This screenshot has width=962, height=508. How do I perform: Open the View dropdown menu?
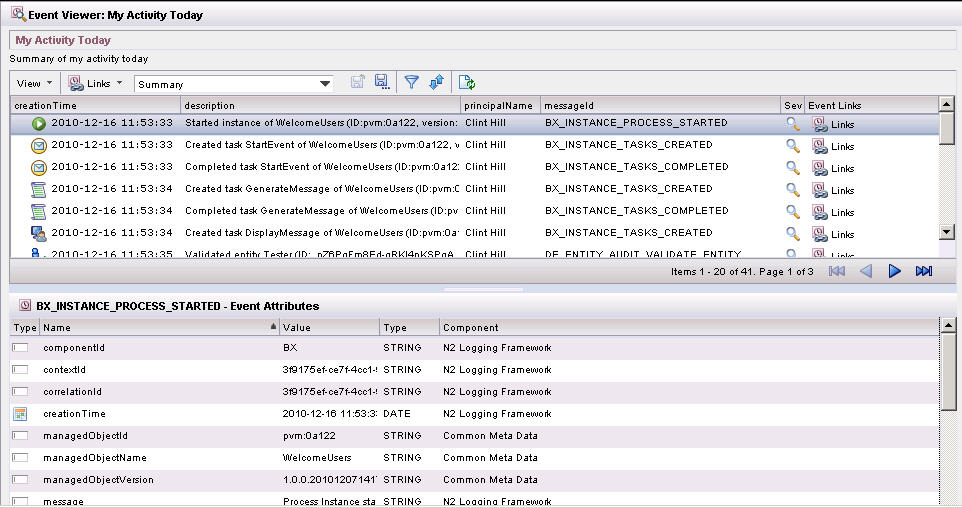[x=34, y=83]
